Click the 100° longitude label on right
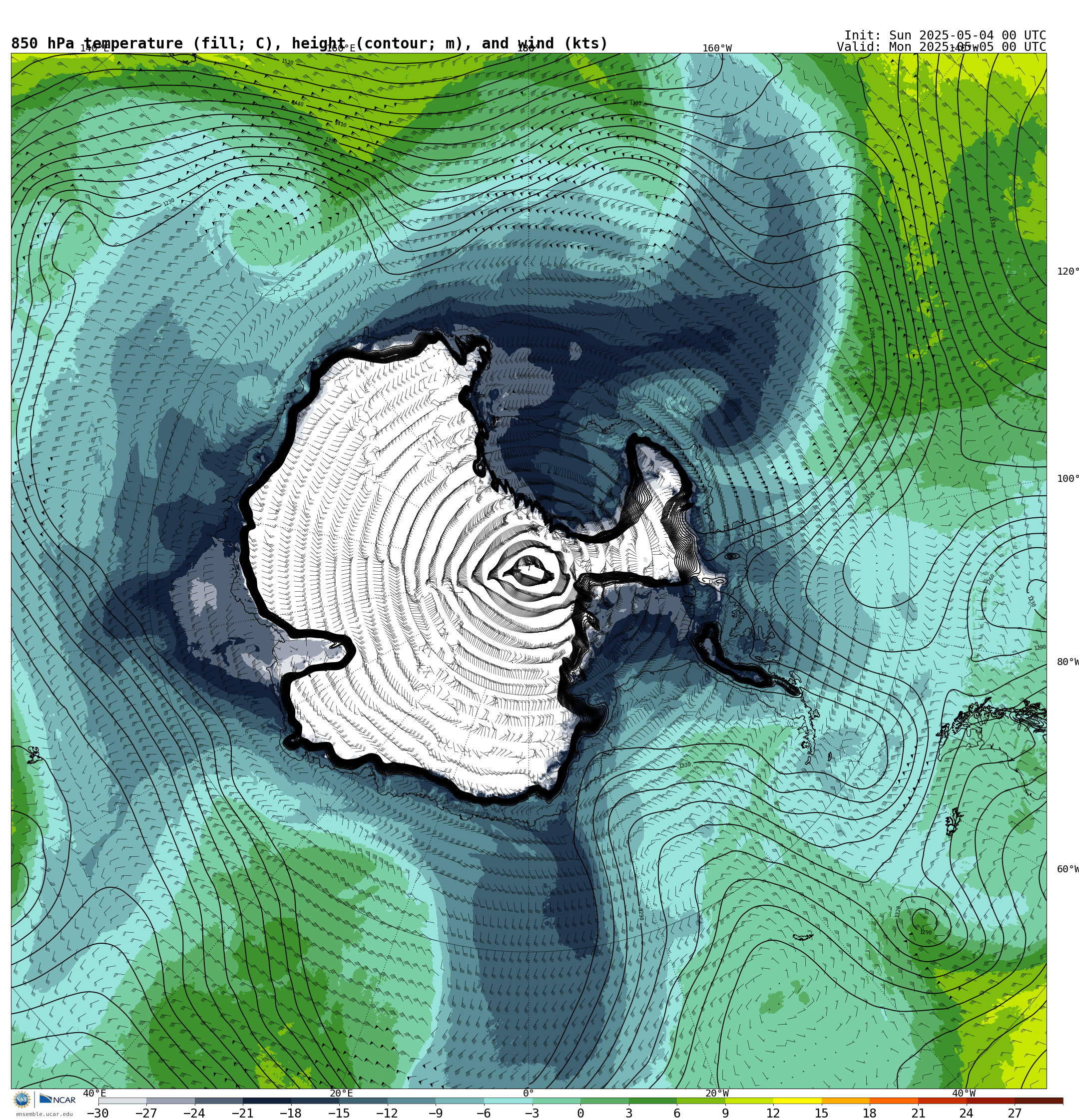This screenshot has height=1120, width=1079. click(1068, 479)
